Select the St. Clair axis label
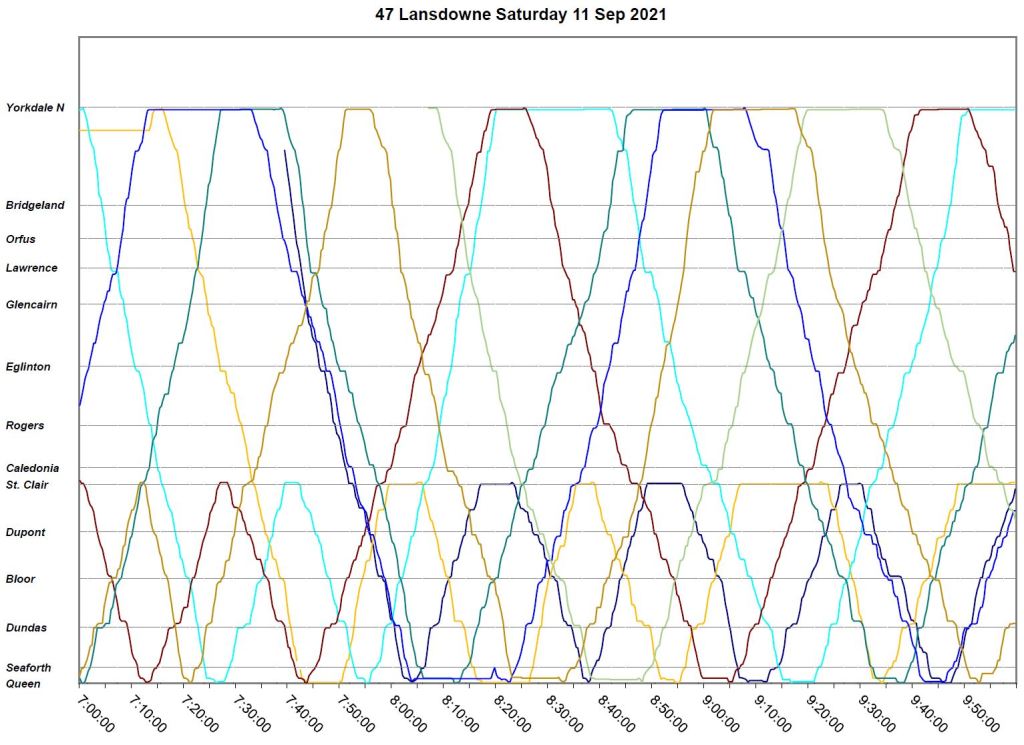The image size is (1024, 745). point(27,485)
